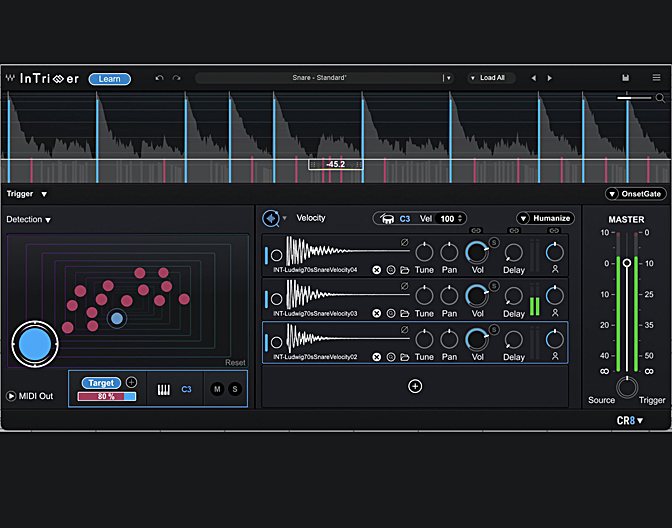Click the round icon beside SnareVelocity04 folder
Screen dimensions: 672x528
(390, 270)
